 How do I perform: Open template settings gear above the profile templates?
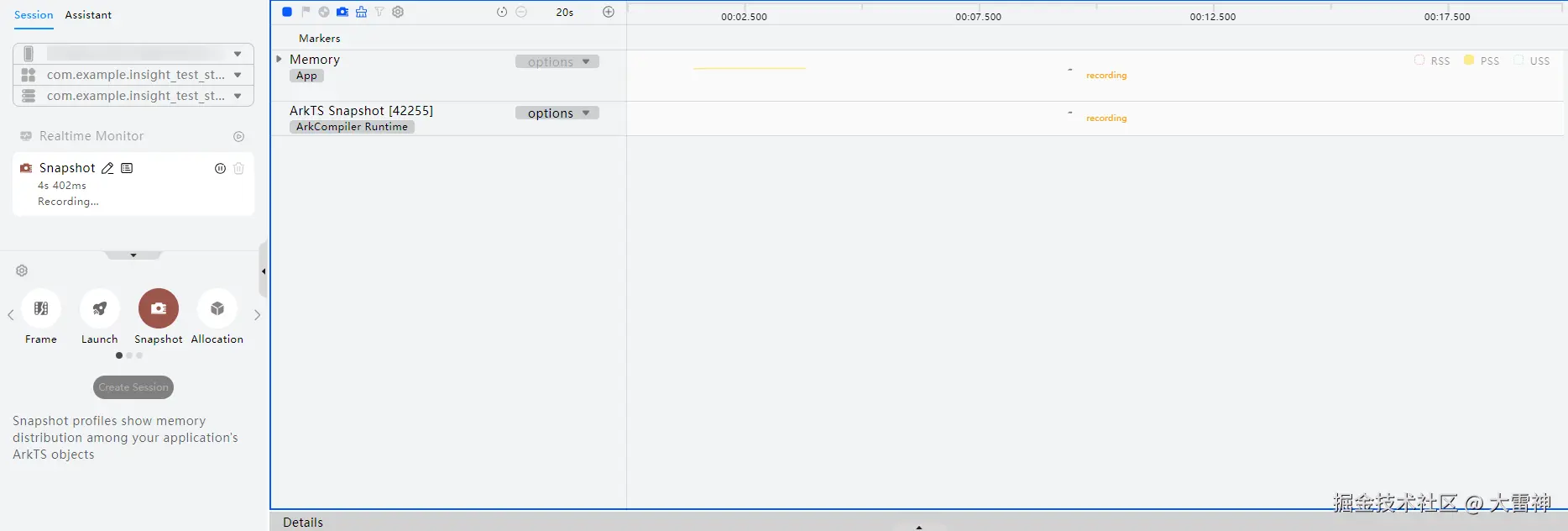22,271
